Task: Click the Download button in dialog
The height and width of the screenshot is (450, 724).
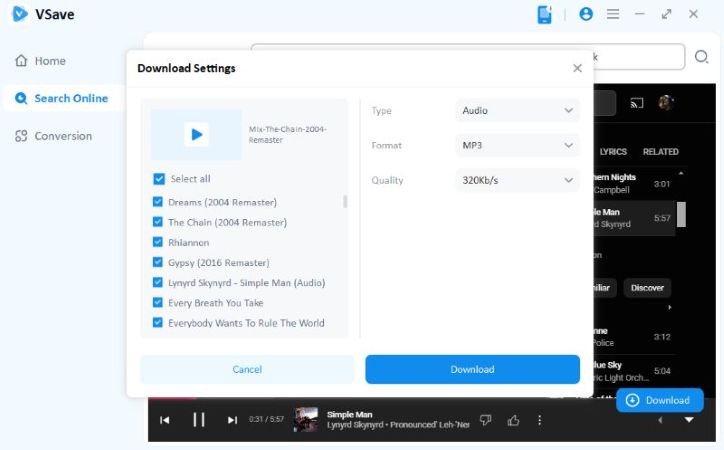Action: [x=472, y=369]
